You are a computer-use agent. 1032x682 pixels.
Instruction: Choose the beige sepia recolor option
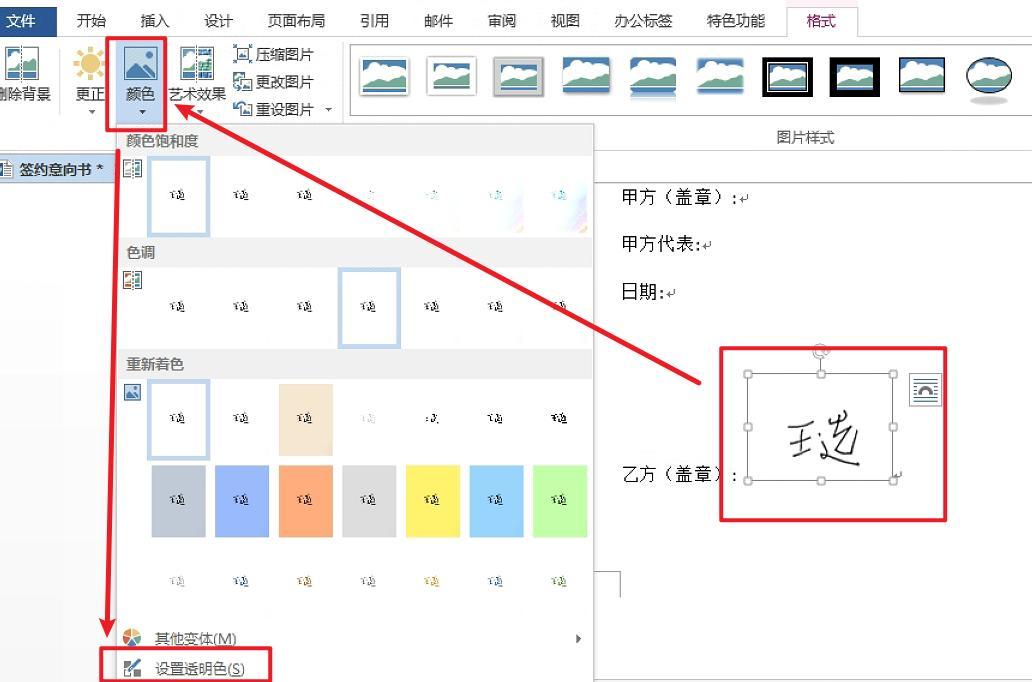tap(305, 419)
